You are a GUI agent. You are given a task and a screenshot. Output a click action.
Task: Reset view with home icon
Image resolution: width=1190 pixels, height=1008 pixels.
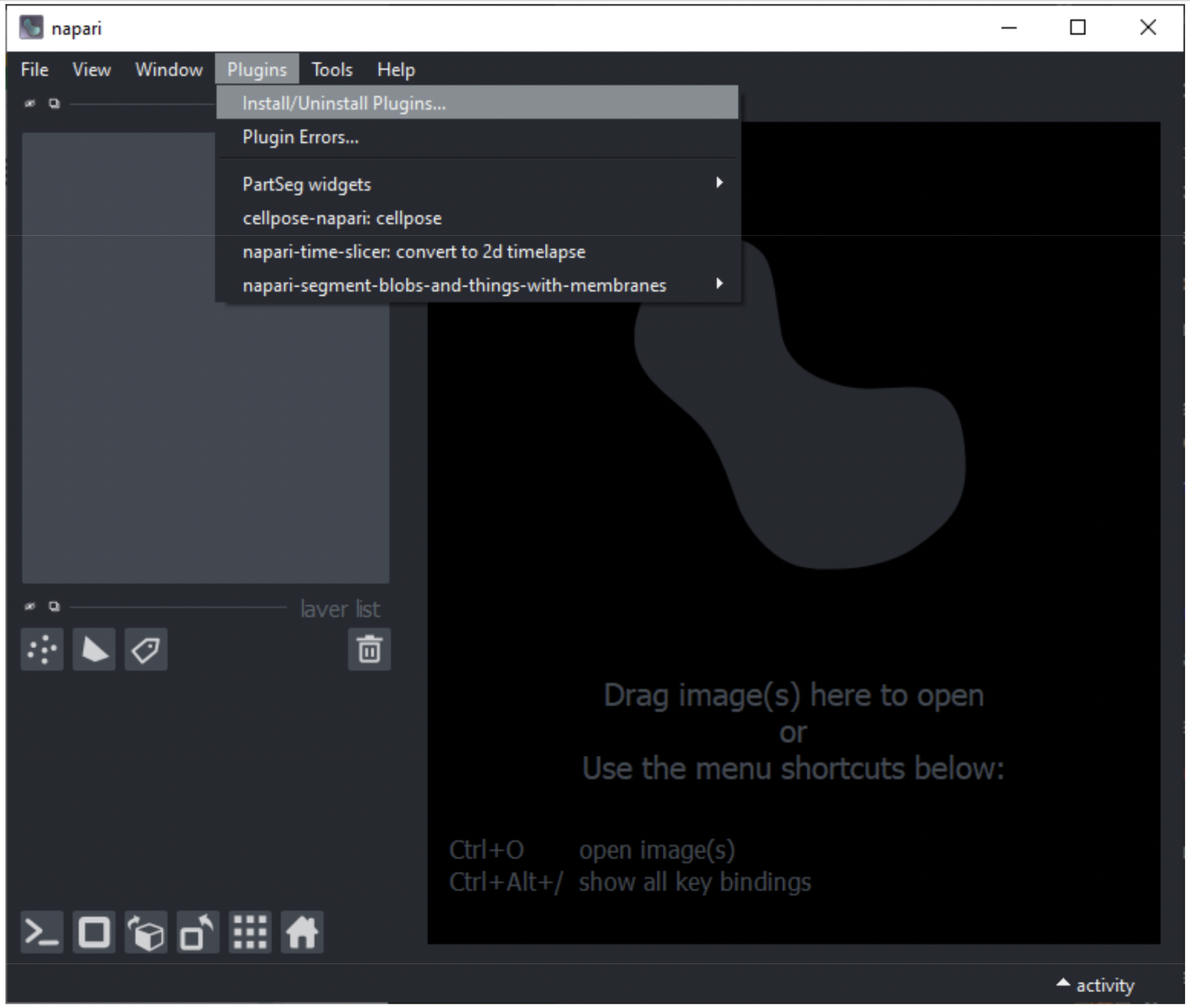point(302,932)
